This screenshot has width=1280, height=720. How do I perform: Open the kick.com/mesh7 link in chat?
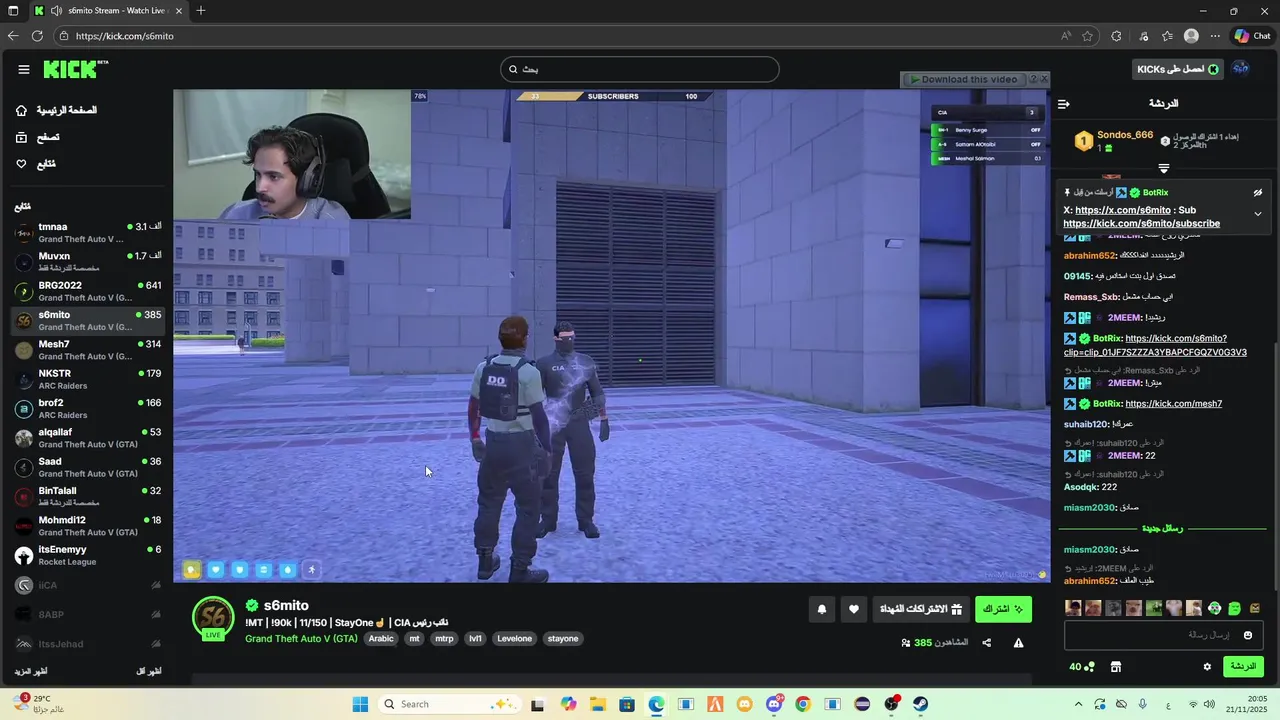pos(1173,404)
